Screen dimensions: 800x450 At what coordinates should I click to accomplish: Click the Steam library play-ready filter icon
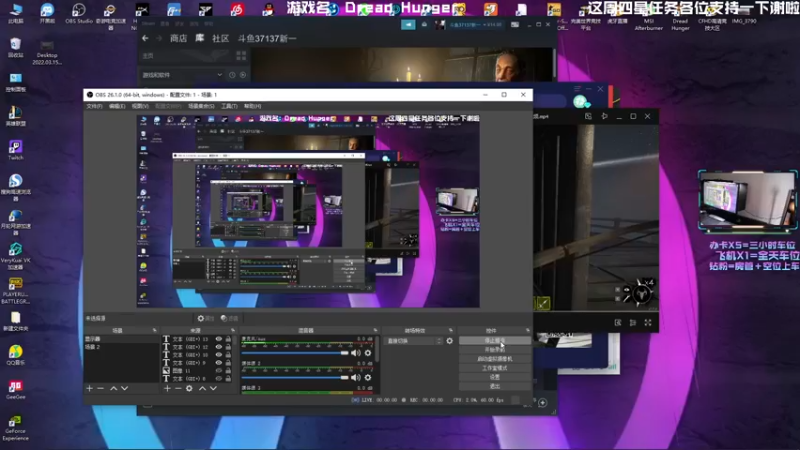point(243,75)
